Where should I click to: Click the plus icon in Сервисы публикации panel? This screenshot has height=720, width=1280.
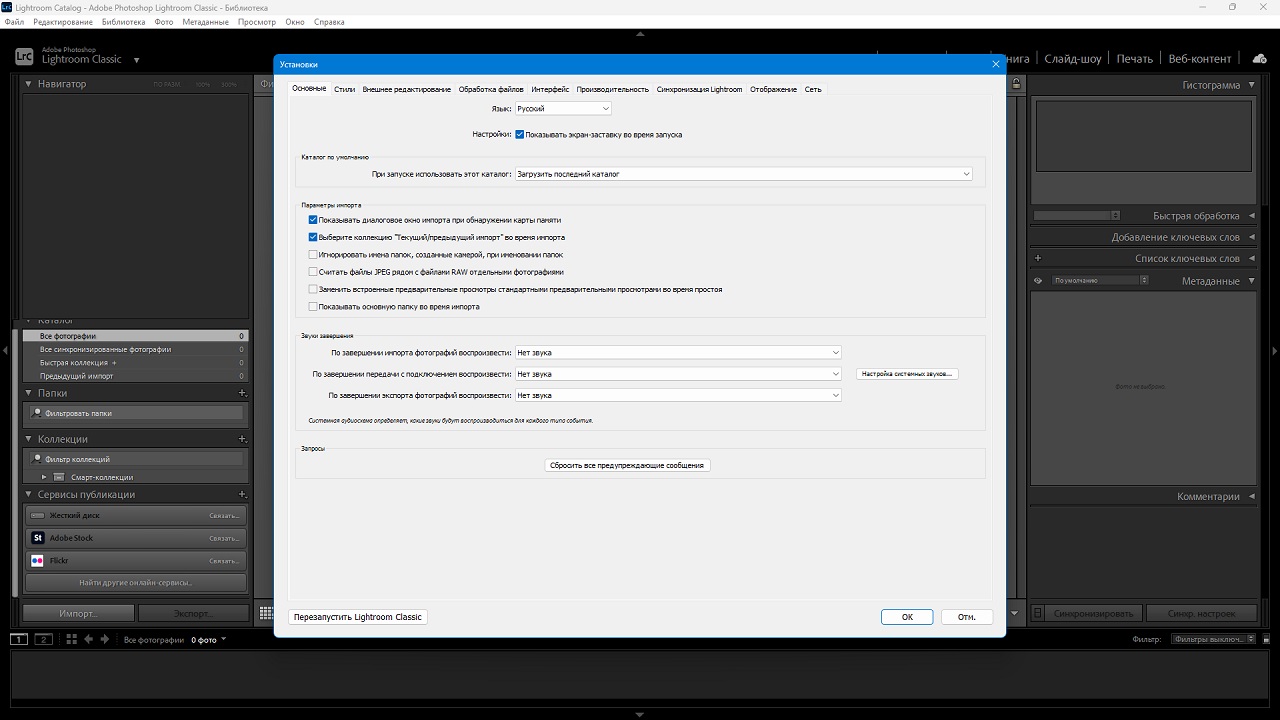click(242, 494)
